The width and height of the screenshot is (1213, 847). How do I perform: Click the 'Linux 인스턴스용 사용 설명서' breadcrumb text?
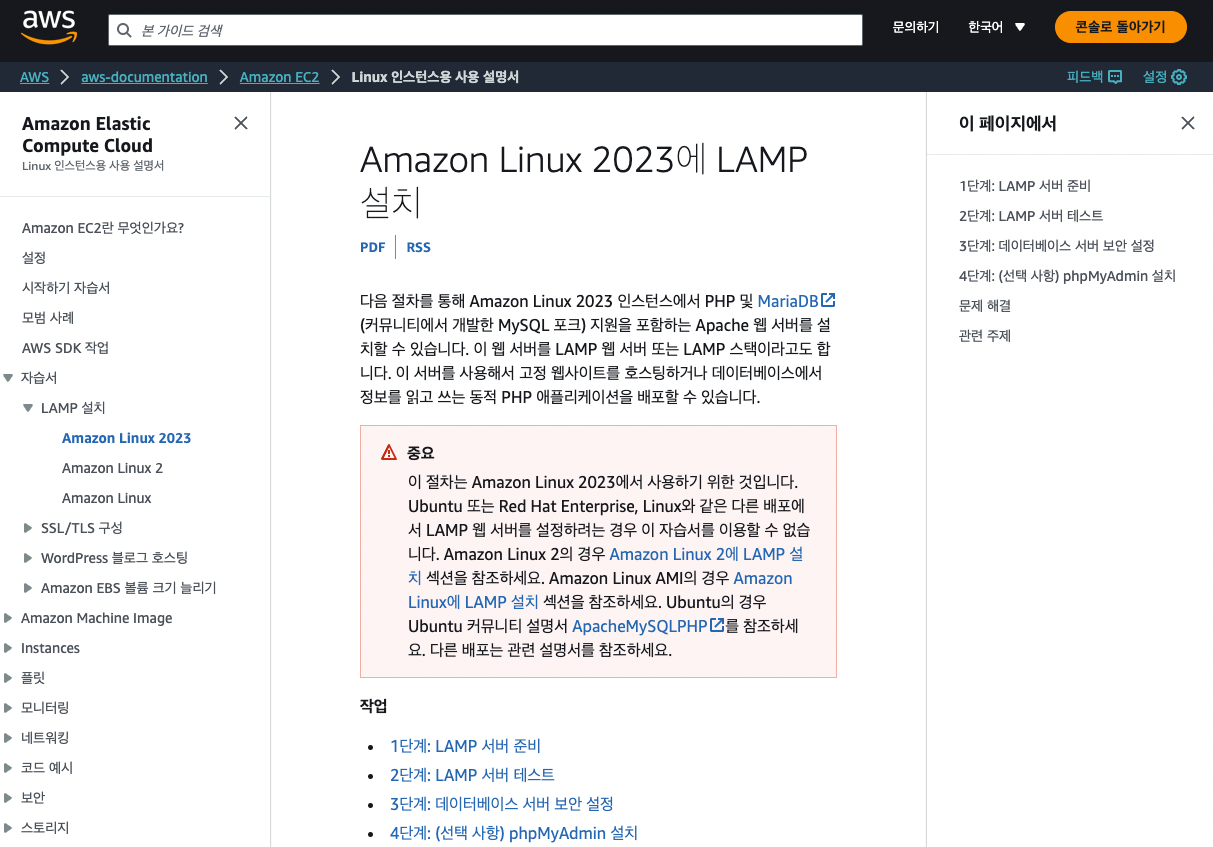point(435,77)
